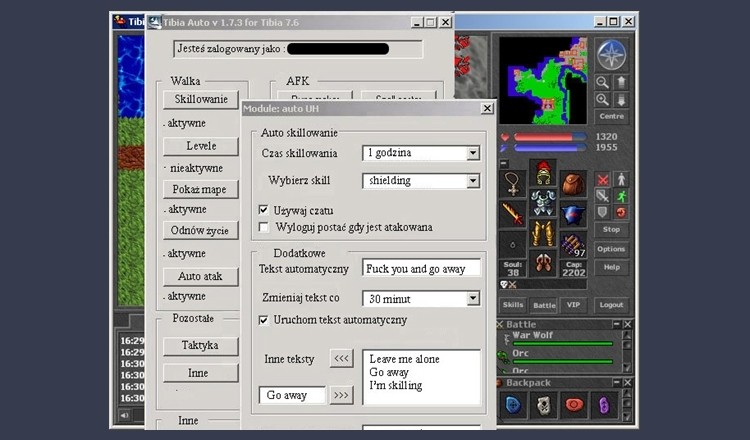The width and height of the screenshot is (750, 440).
Task: Check Wyloguj postać gdy jest atakowana
Action: [x=263, y=227]
